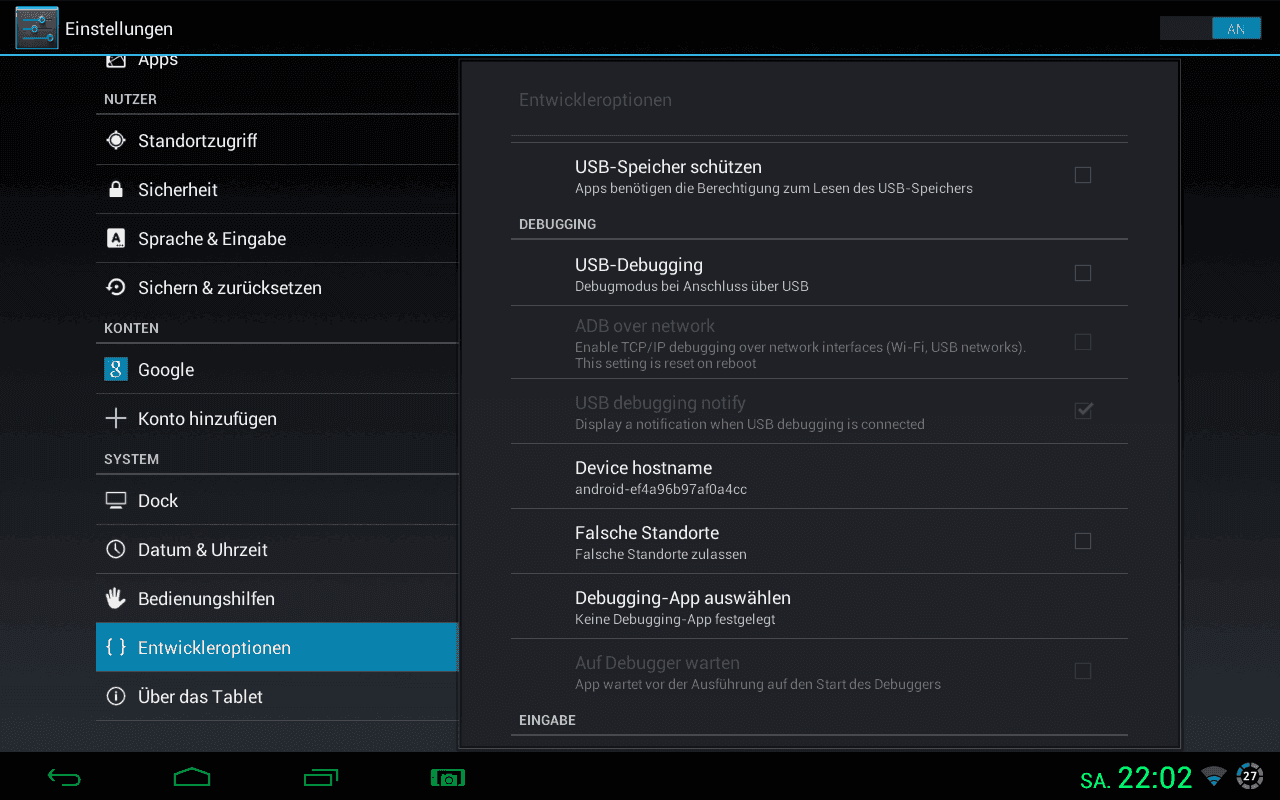Tap the Einstellungen settings app icon
The width and height of the screenshot is (1280, 800).
click(x=37, y=28)
